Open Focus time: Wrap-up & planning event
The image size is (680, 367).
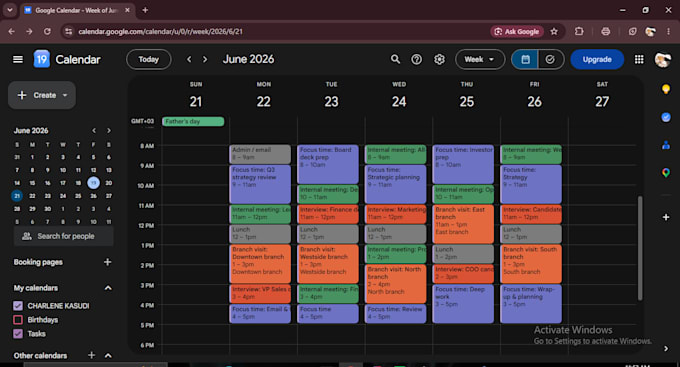click(x=531, y=304)
